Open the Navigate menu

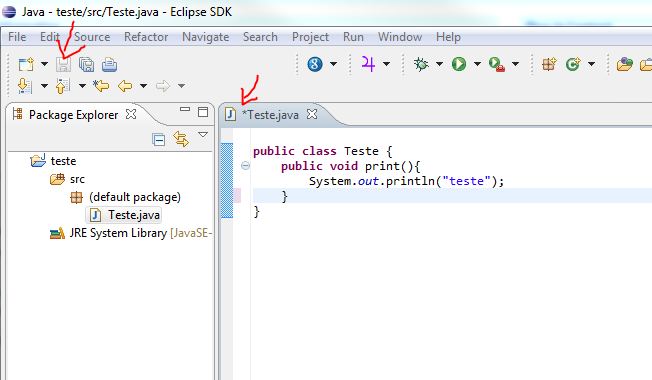click(205, 37)
